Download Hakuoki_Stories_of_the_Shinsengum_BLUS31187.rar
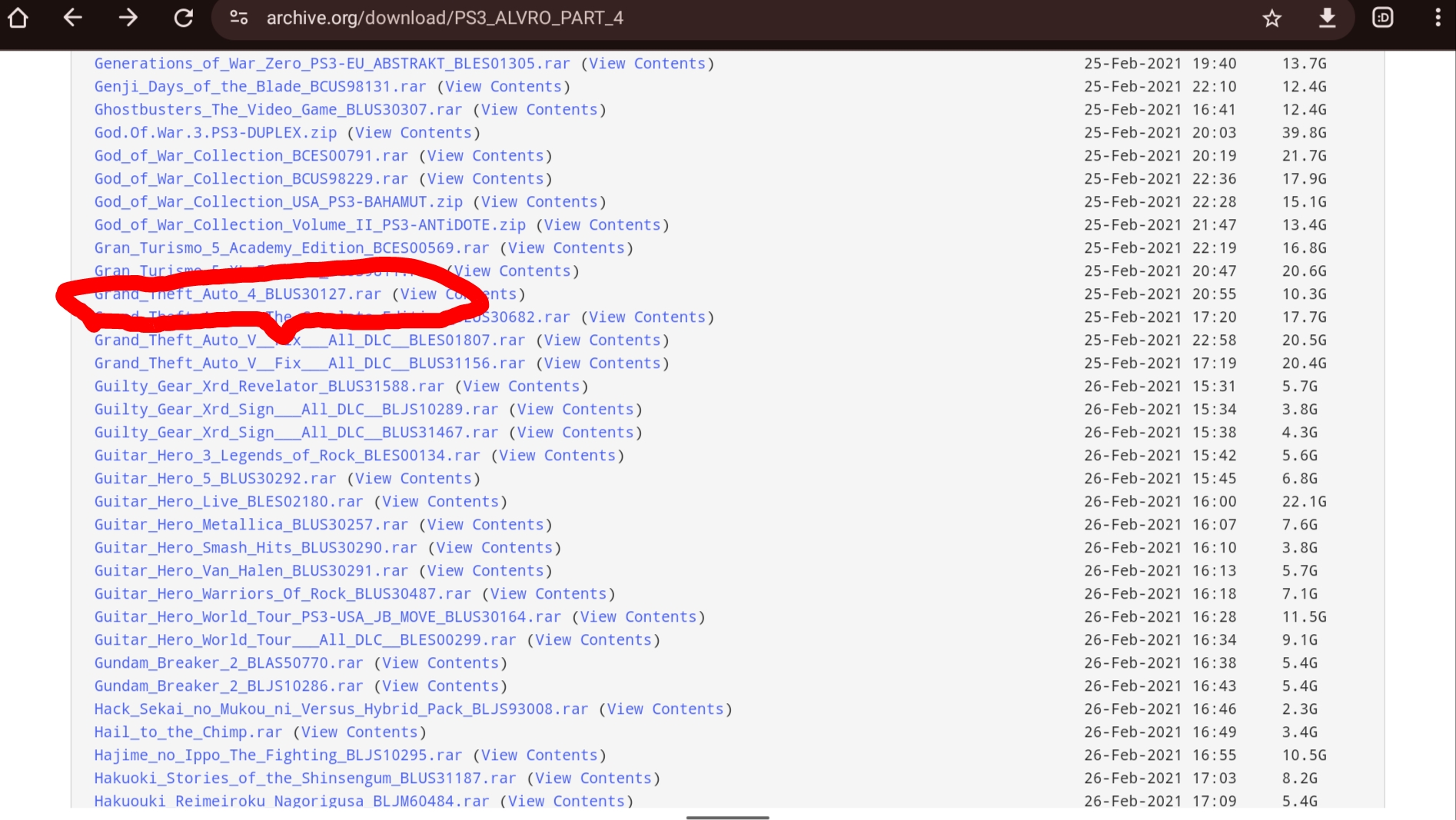The image size is (1456, 820). (x=305, y=779)
